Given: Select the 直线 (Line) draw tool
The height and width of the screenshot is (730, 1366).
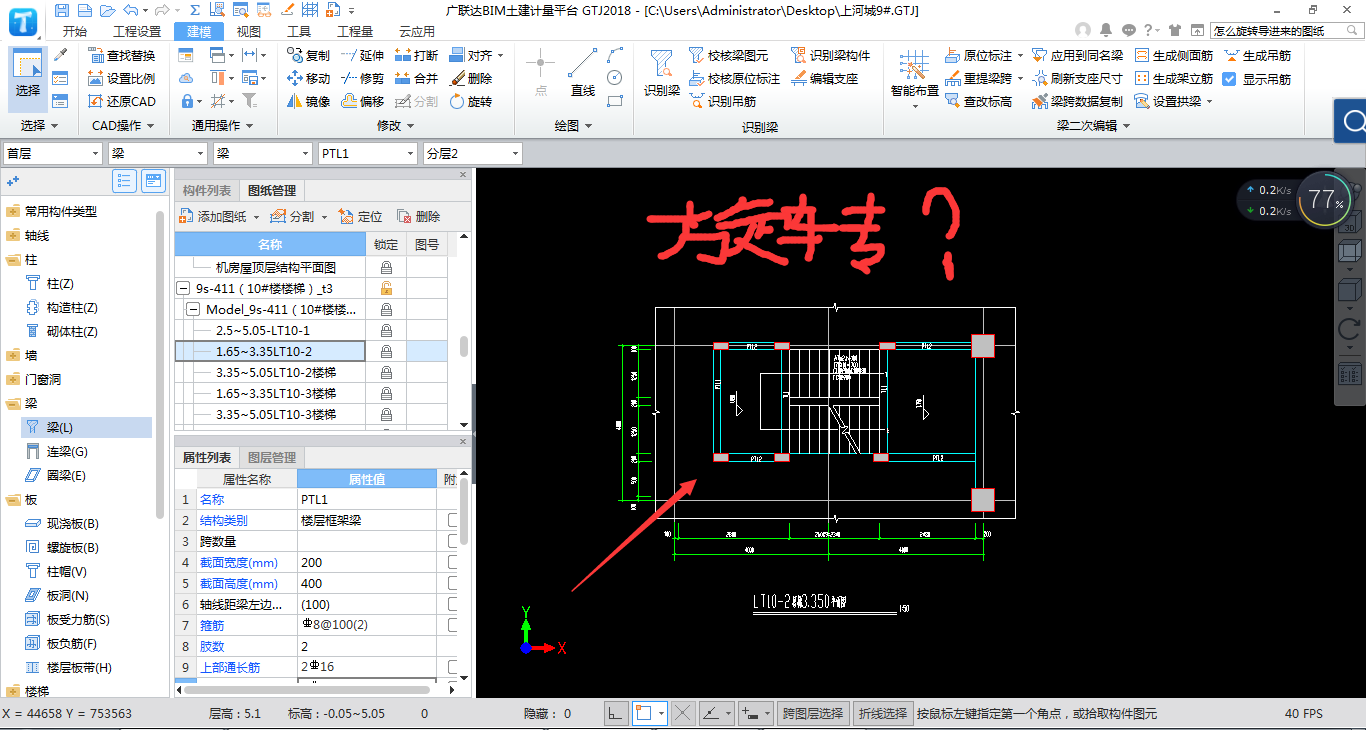Looking at the screenshot, I should pyautogui.click(x=582, y=73).
